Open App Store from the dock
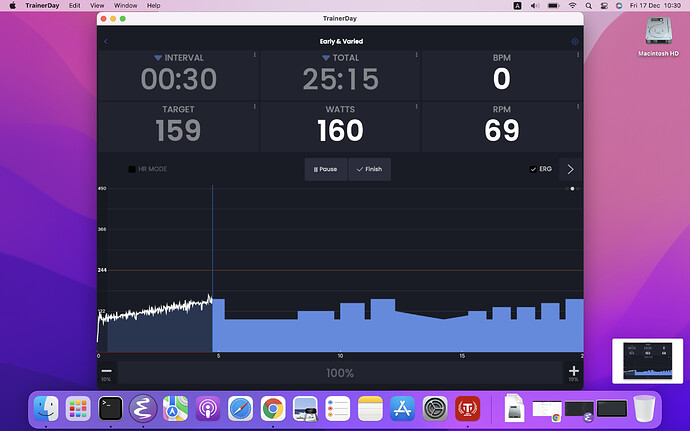 tap(403, 409)
